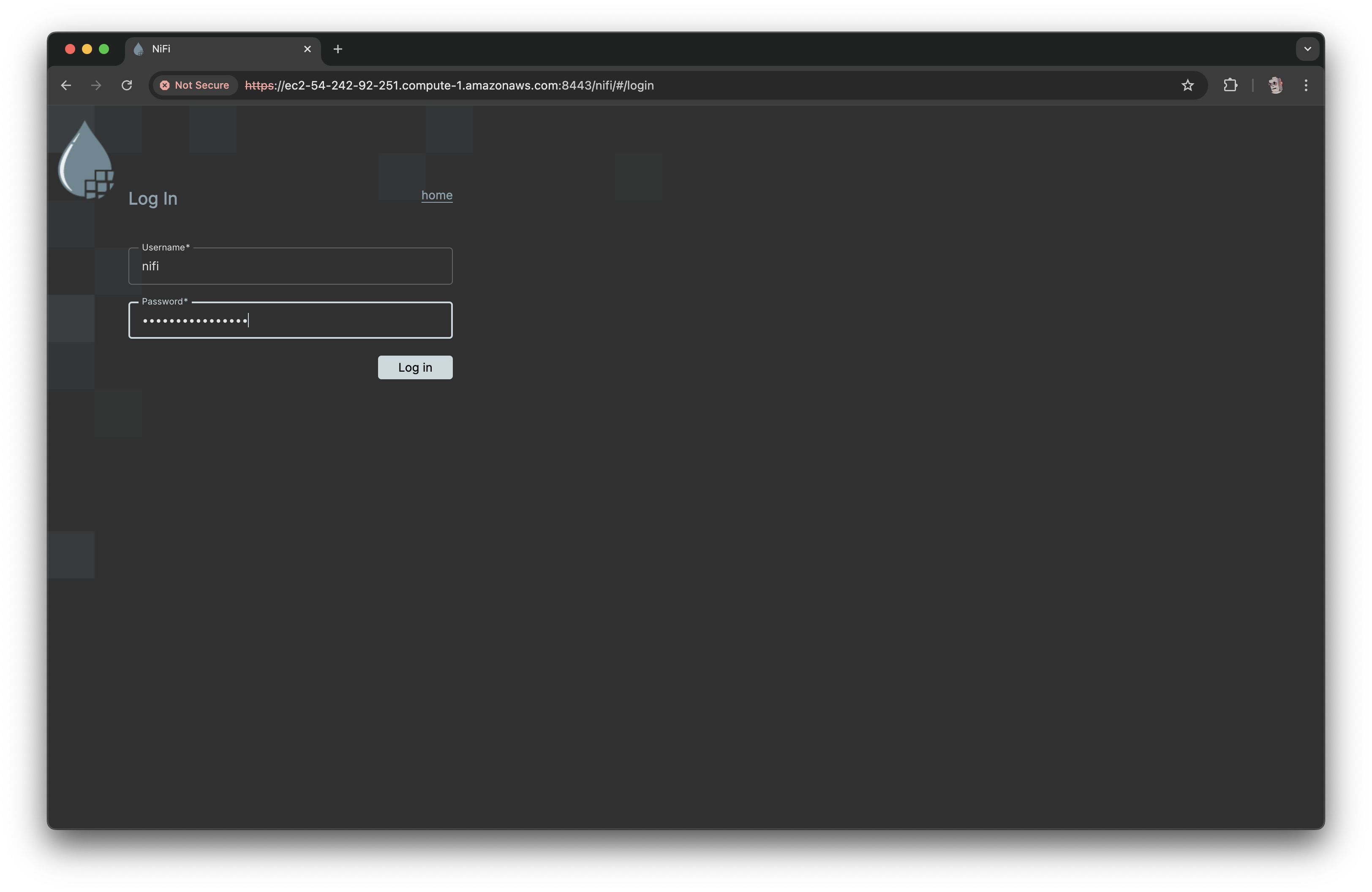Open Chrome's three-dot menu

click(1306, 85)
